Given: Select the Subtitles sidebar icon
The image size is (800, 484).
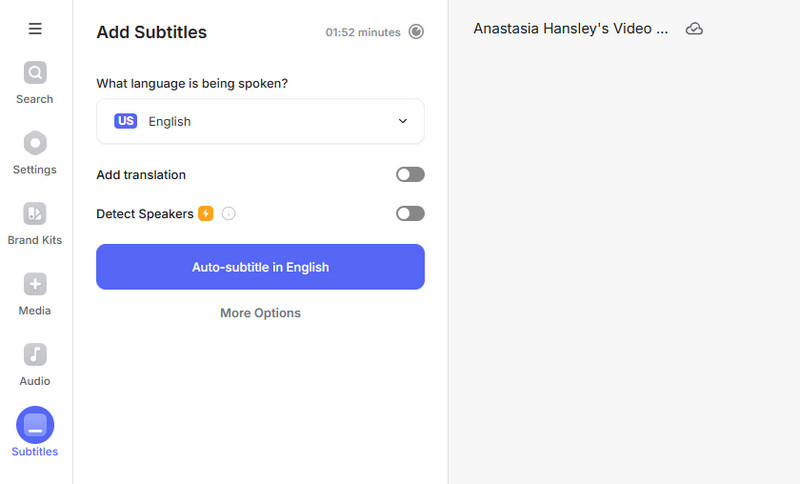Looking at the screenshot, I should tap(35, 426).
